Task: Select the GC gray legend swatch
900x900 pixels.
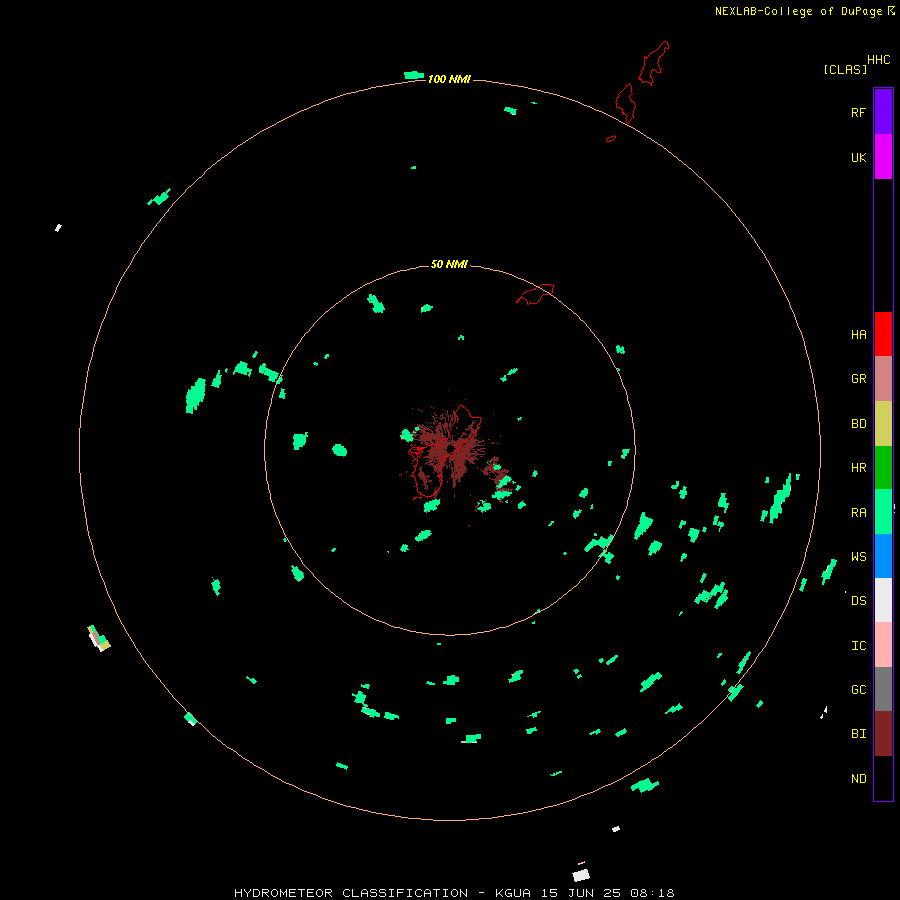Action: click(x=883, y=689)
